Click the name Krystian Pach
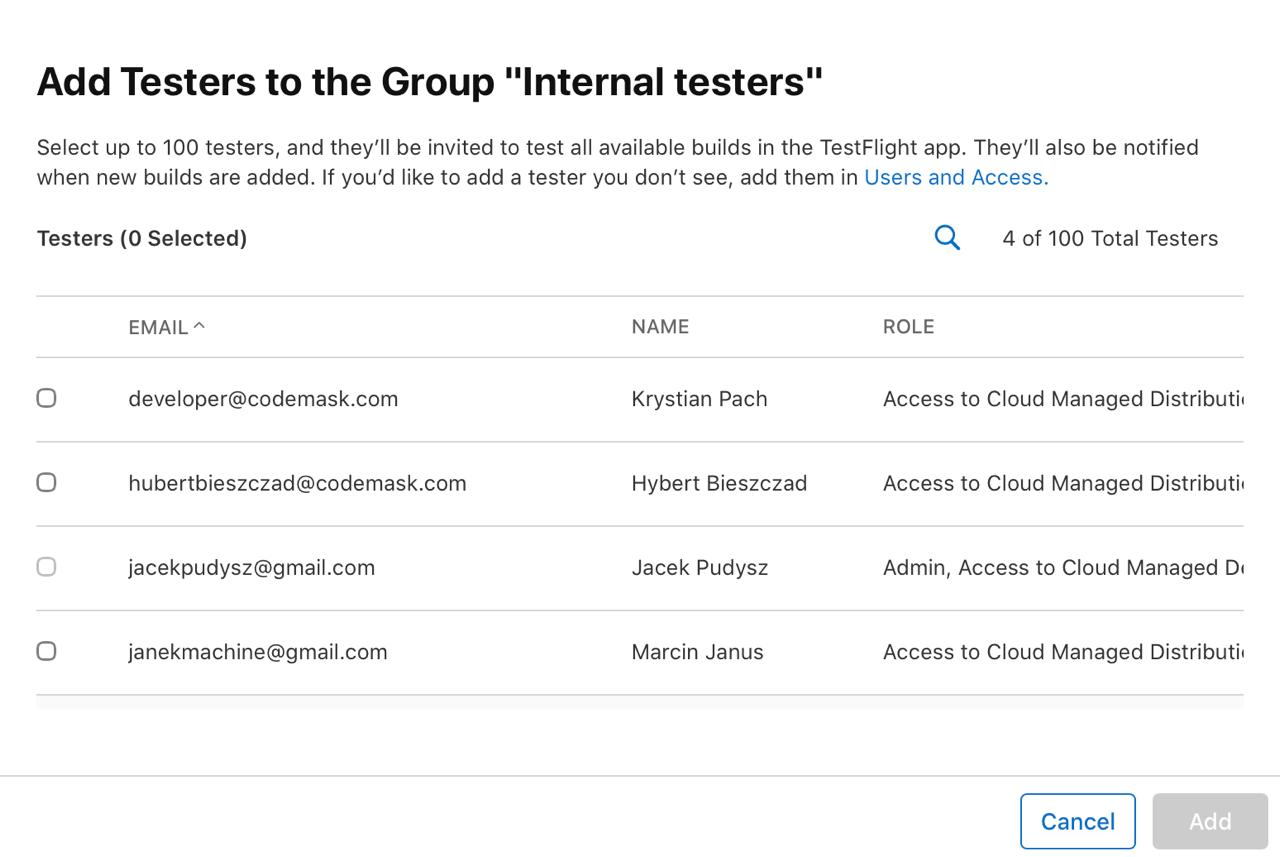Image resolution: width=1280 pixels, height=857 pixels. pos(699,399)
